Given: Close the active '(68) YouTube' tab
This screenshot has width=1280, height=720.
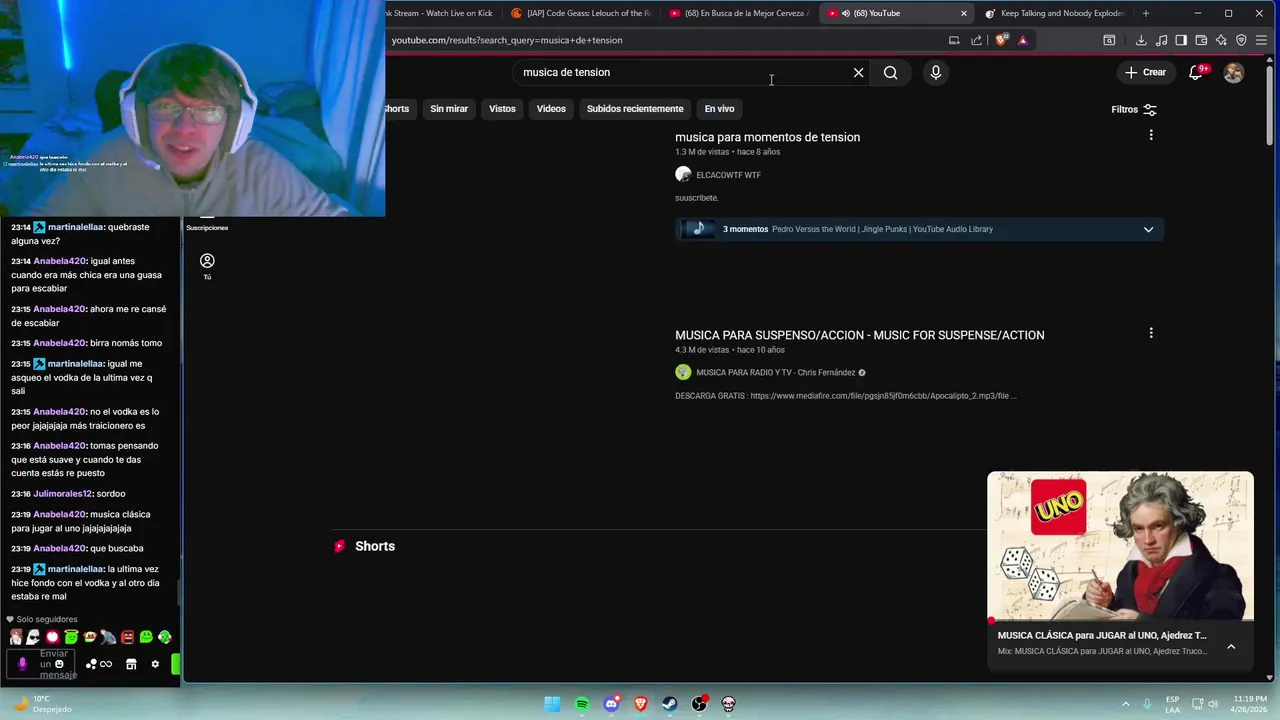Looking at the screenshot, I should [964, 13].
